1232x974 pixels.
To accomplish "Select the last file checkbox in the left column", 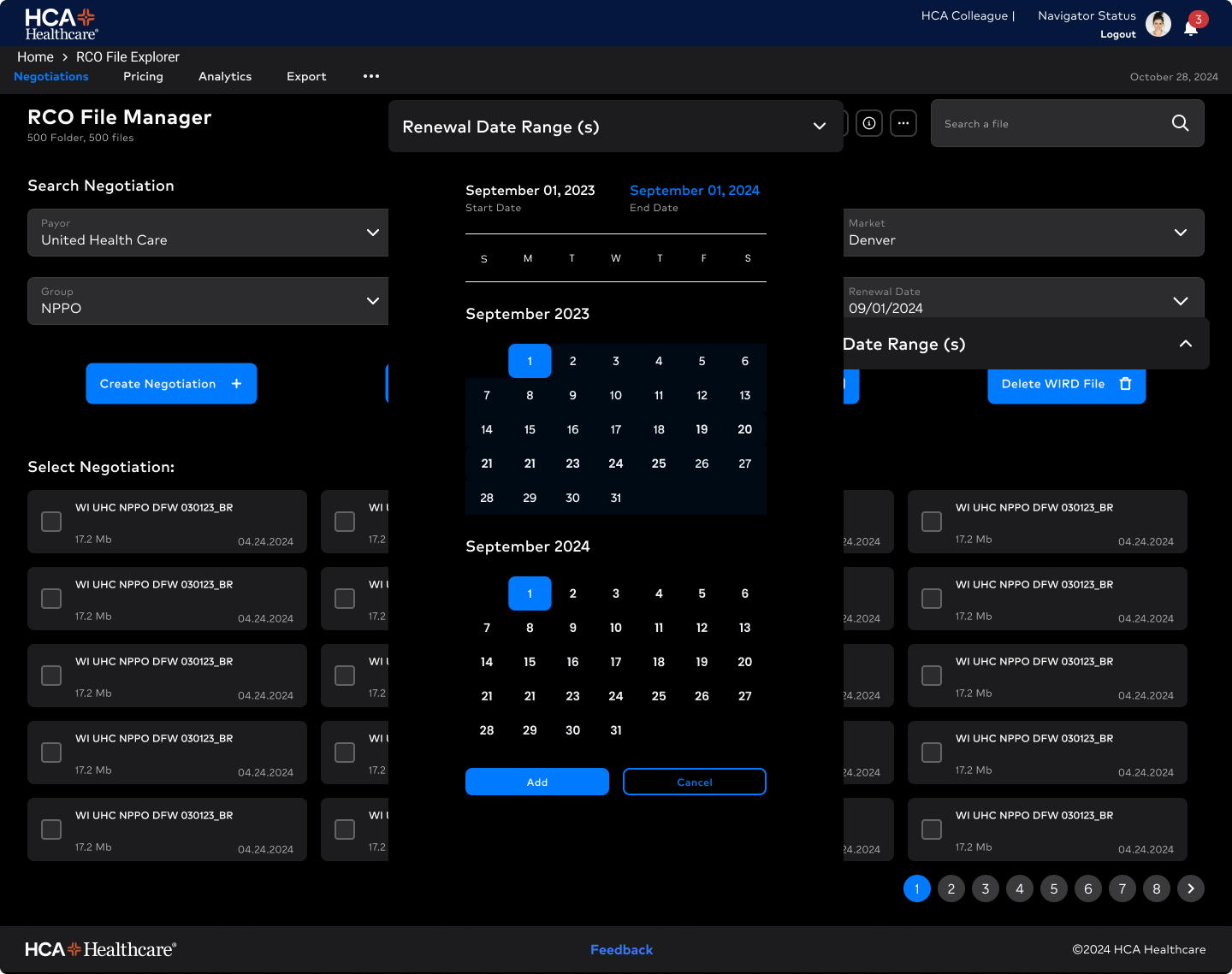I will click(51, 829).
